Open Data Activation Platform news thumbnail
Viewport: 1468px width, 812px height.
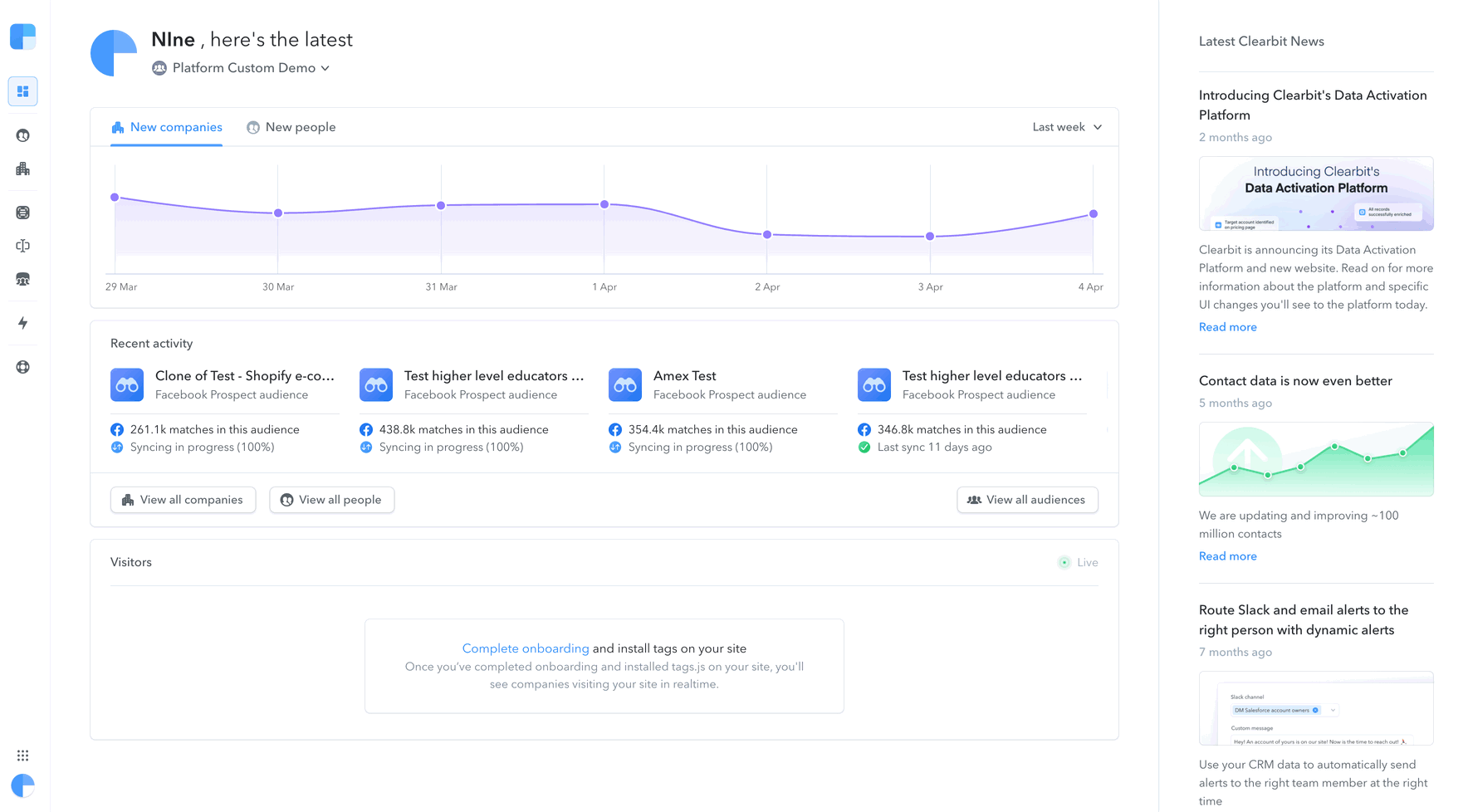point(1316,193)
